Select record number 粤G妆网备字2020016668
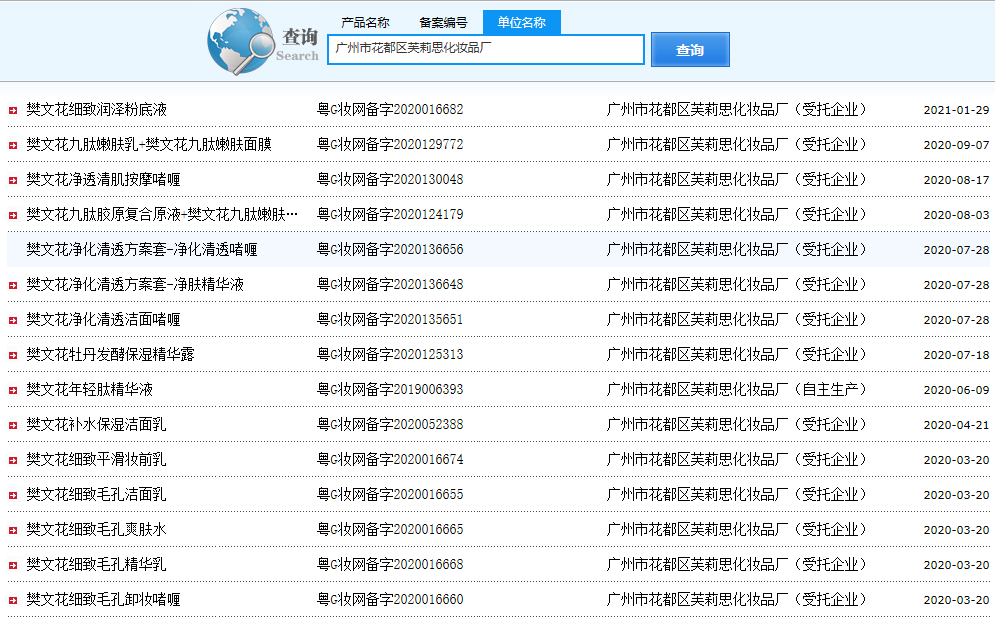Screen dimensions: 995x629 [390, 564]
